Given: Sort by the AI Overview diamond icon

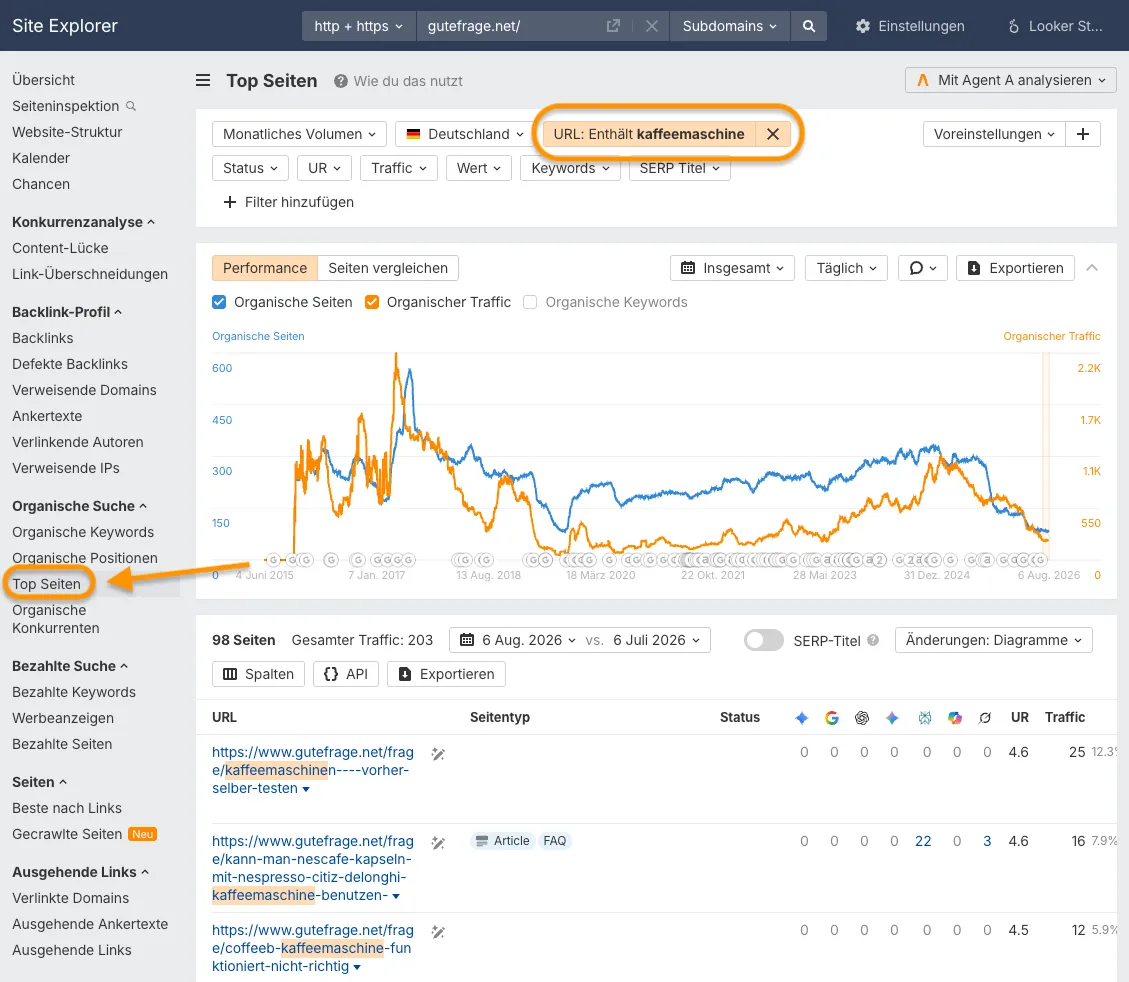Looking at the screenshot, I should 801,718.
